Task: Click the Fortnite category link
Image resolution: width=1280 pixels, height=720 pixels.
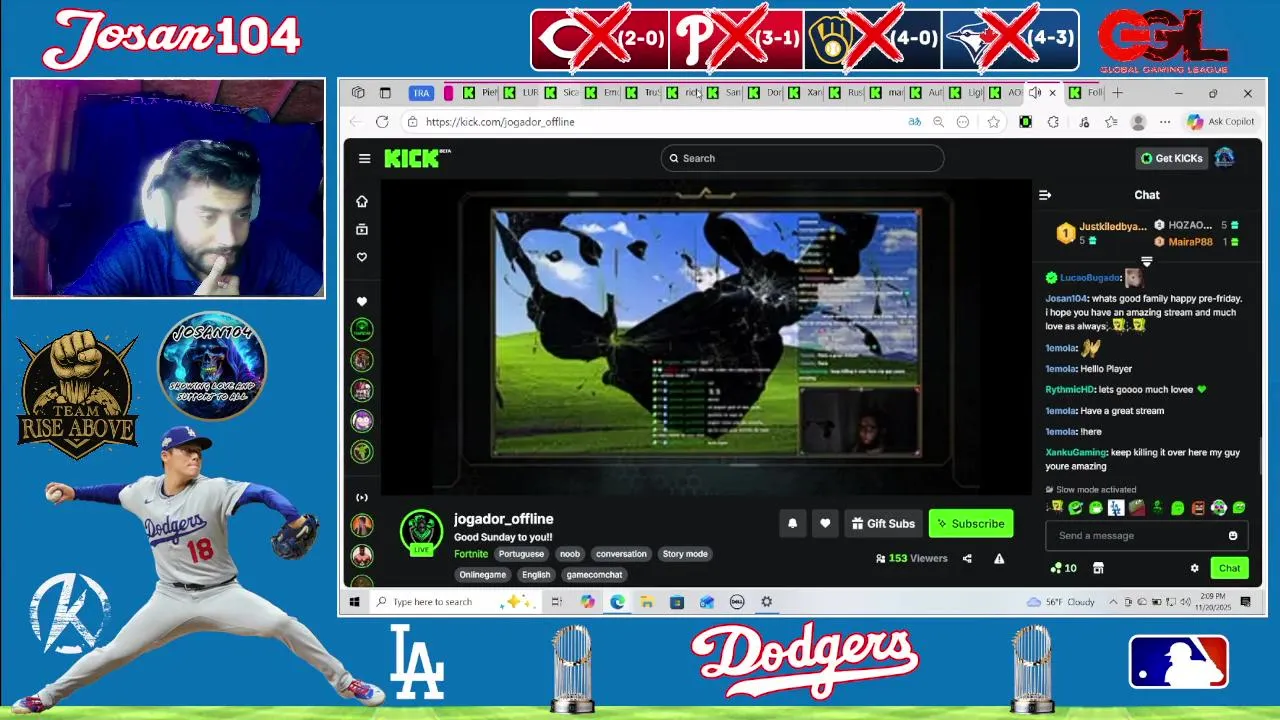Action: pyautogui.click(x=471, y=554)
